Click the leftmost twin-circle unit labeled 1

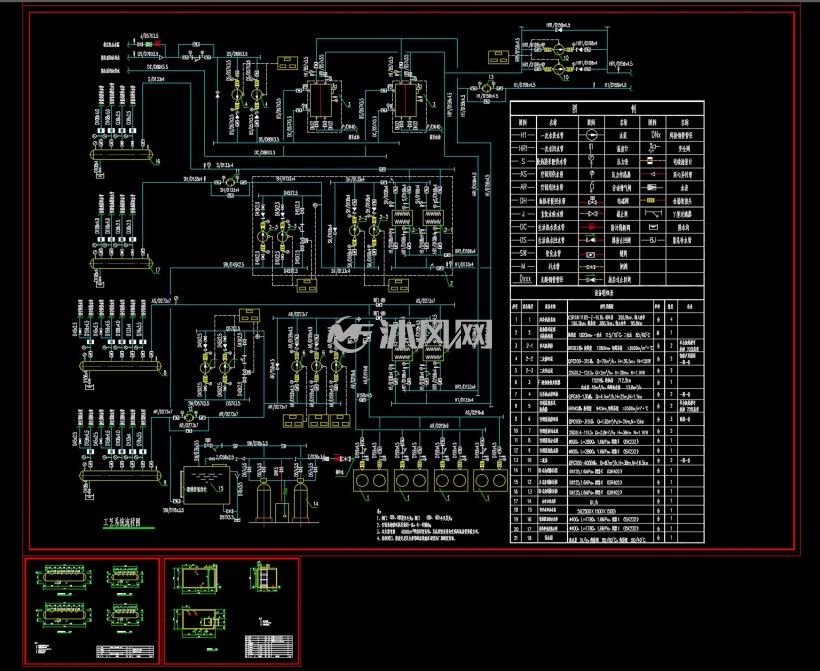coord(370,481)
